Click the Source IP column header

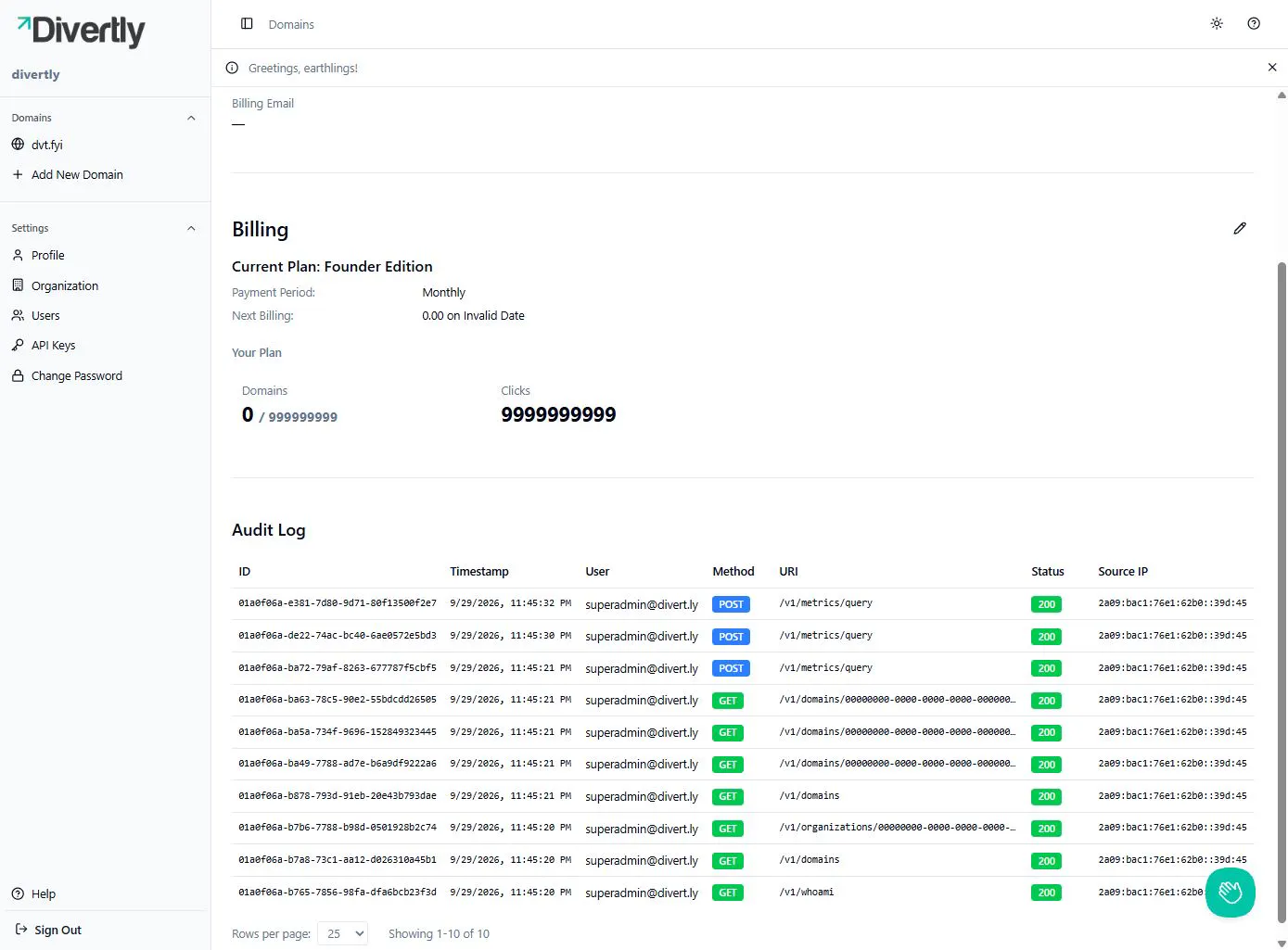[1123, 571]
